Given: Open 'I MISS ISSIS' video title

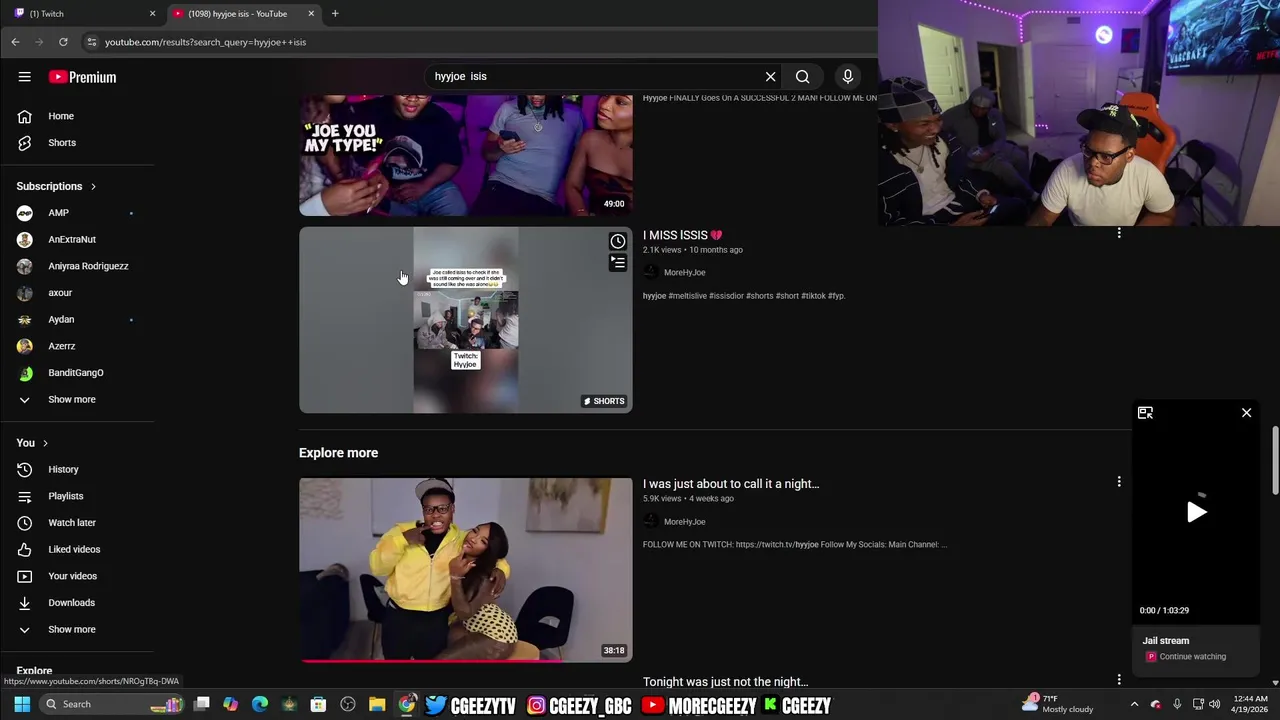Looking at the screenshot, I should [x=682, y=235].
